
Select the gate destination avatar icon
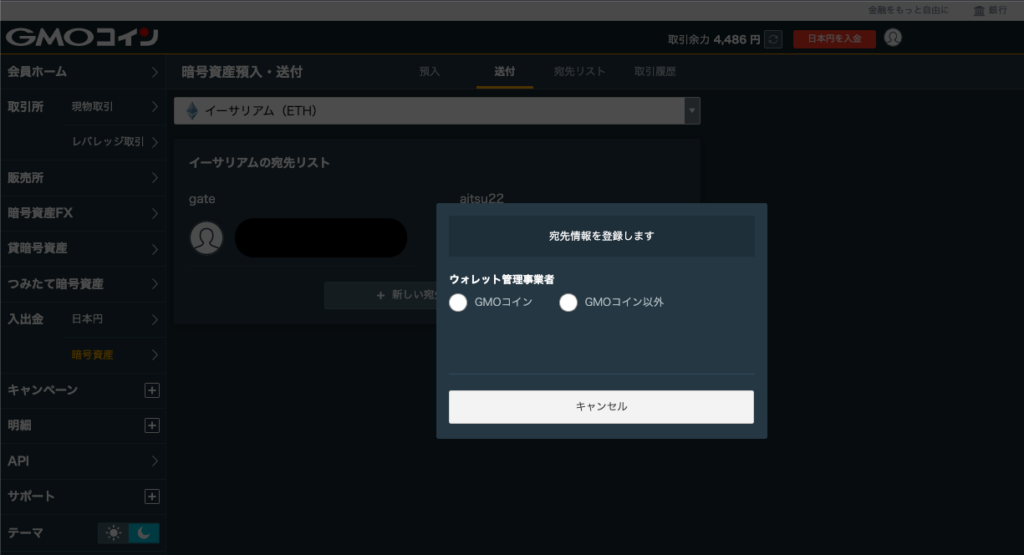(206, 238)
